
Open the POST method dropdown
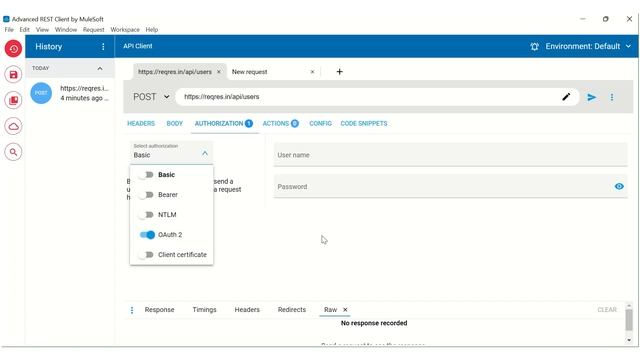[x=151, y=97]
